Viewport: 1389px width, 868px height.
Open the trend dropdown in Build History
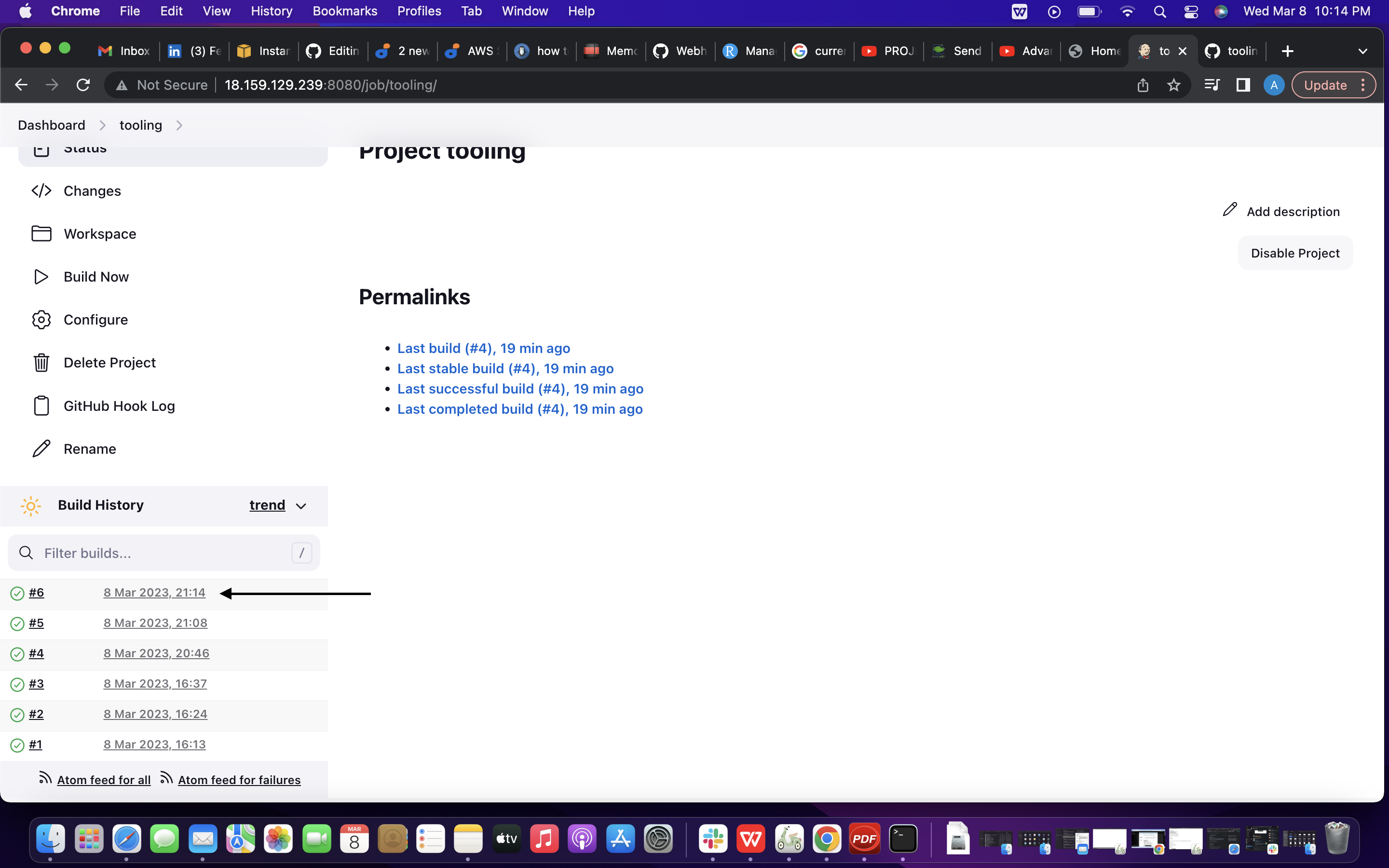(278, 506)
